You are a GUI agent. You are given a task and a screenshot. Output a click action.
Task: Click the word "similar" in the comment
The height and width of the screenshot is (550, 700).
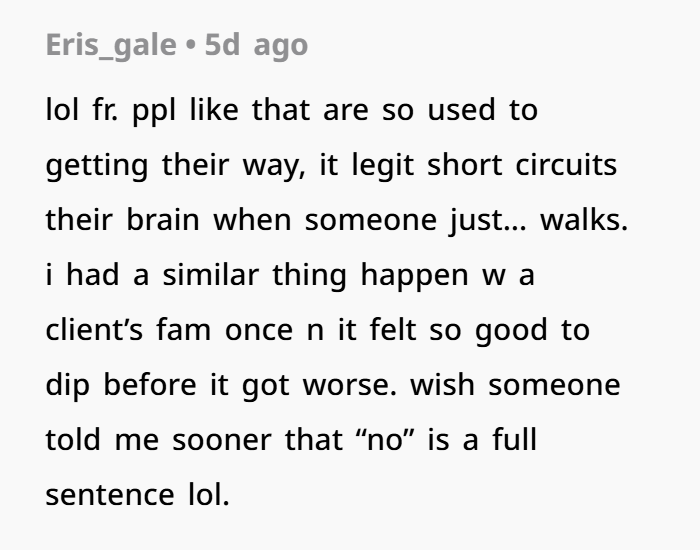pyautogui.click(x=210, y=275)
